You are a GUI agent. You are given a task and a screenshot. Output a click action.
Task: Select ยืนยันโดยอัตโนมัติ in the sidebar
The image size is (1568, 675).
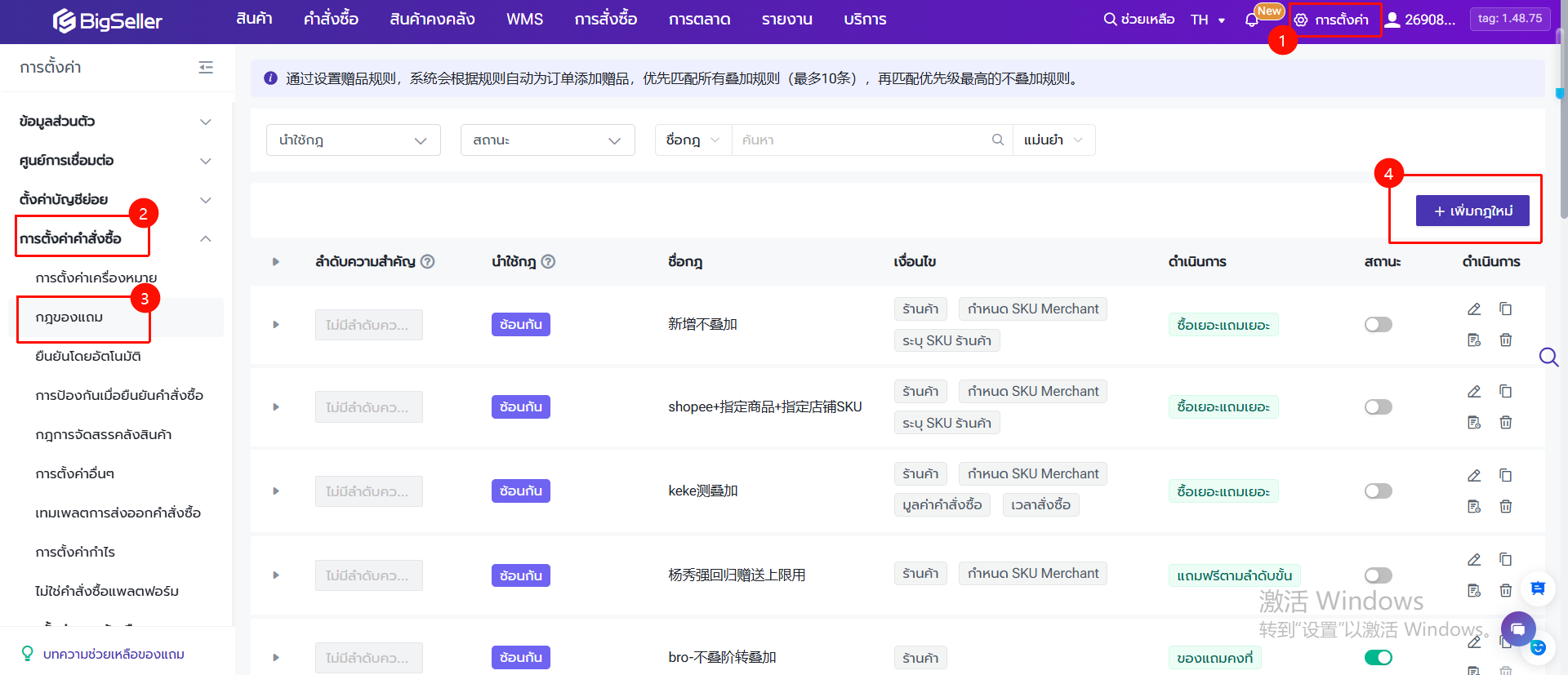[x=88, y=357]
